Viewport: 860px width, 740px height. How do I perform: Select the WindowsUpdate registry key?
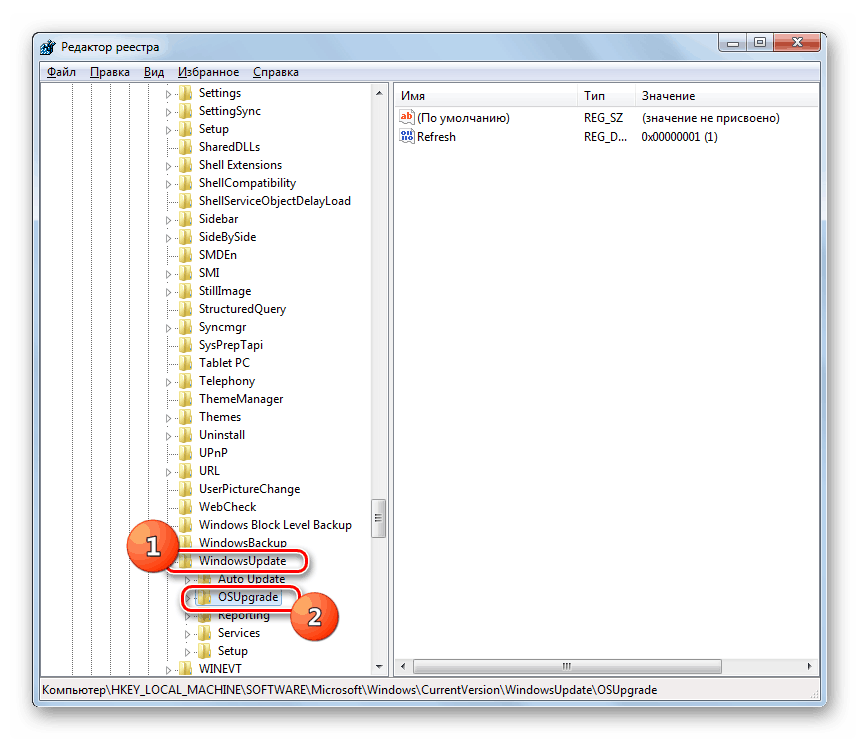coord(242,561)
